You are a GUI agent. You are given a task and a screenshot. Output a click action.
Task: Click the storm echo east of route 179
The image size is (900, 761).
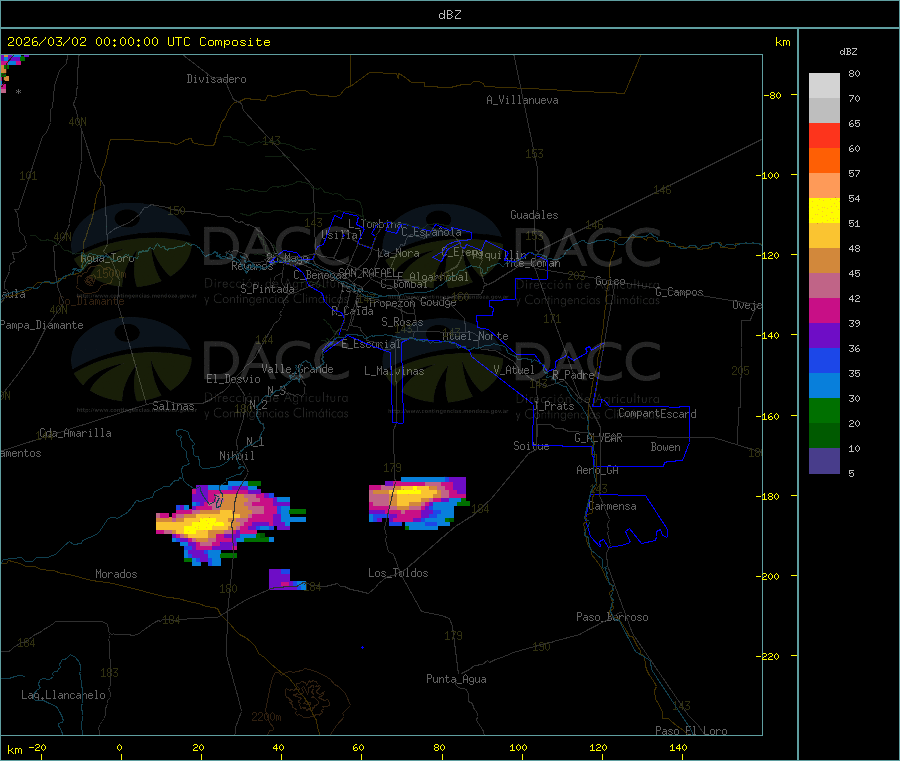click(x=418, y=503)
